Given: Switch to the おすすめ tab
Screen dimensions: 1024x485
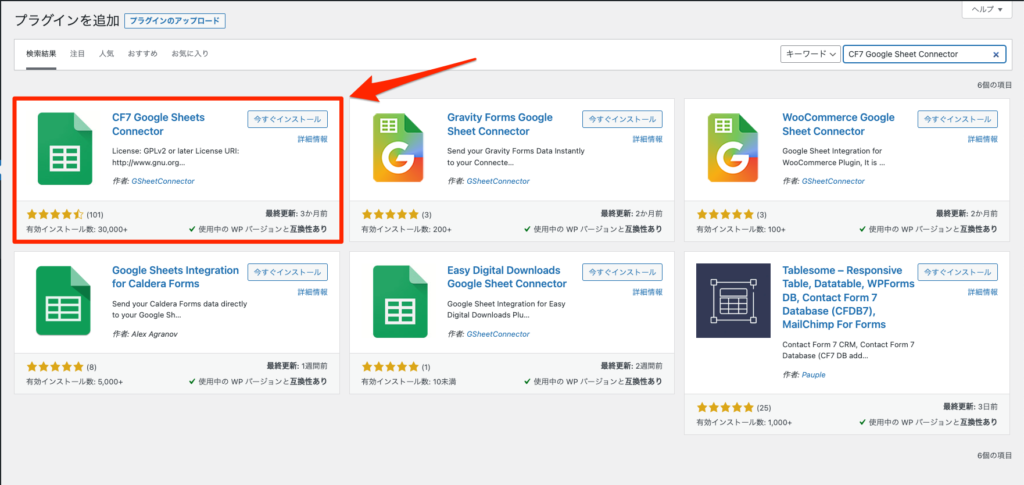Looking at the screenshot, I should [x=142, y=54].
